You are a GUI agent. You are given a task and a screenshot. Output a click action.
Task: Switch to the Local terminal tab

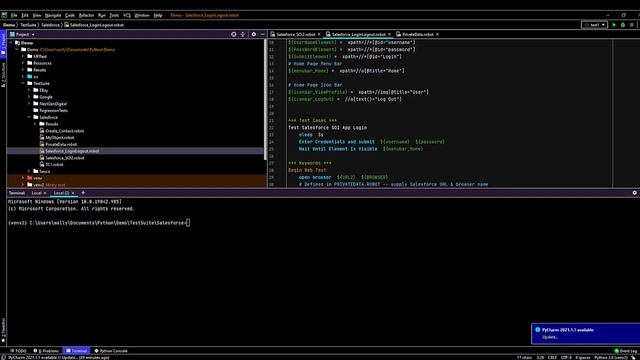(36, 193)
